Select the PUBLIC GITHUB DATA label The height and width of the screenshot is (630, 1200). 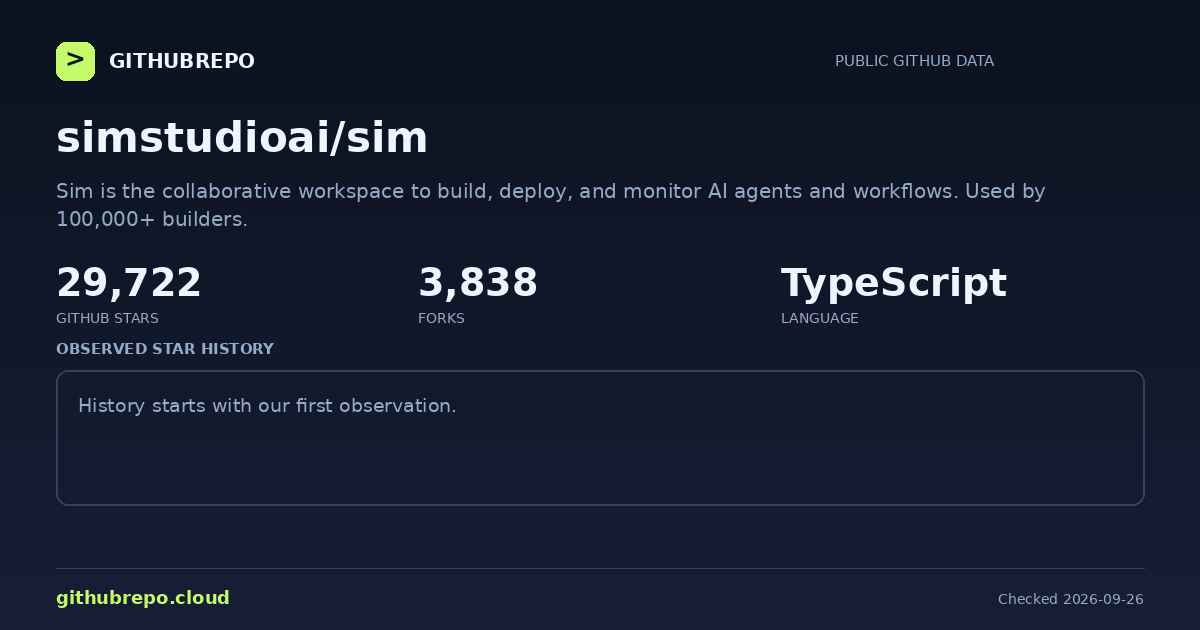(914, 61)
